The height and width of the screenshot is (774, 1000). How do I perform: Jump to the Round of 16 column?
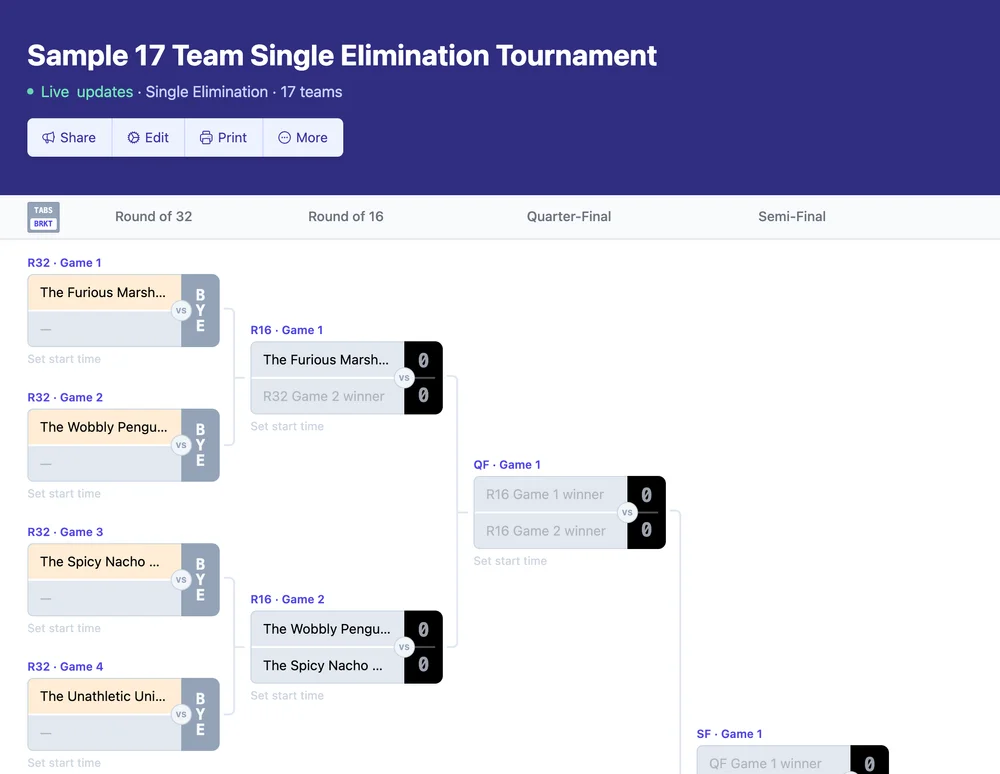tap(345, 216)
